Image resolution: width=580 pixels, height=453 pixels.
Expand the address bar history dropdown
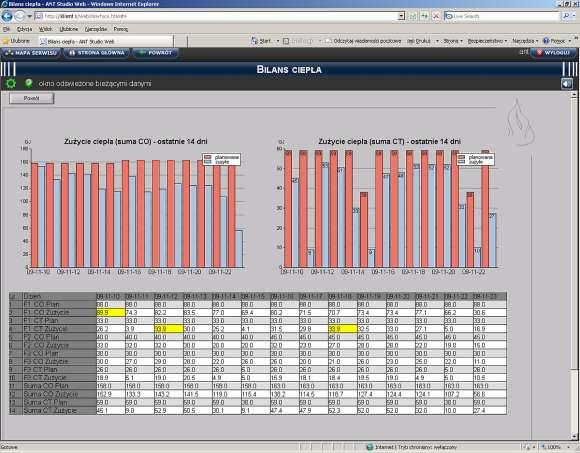coord(401,16)
